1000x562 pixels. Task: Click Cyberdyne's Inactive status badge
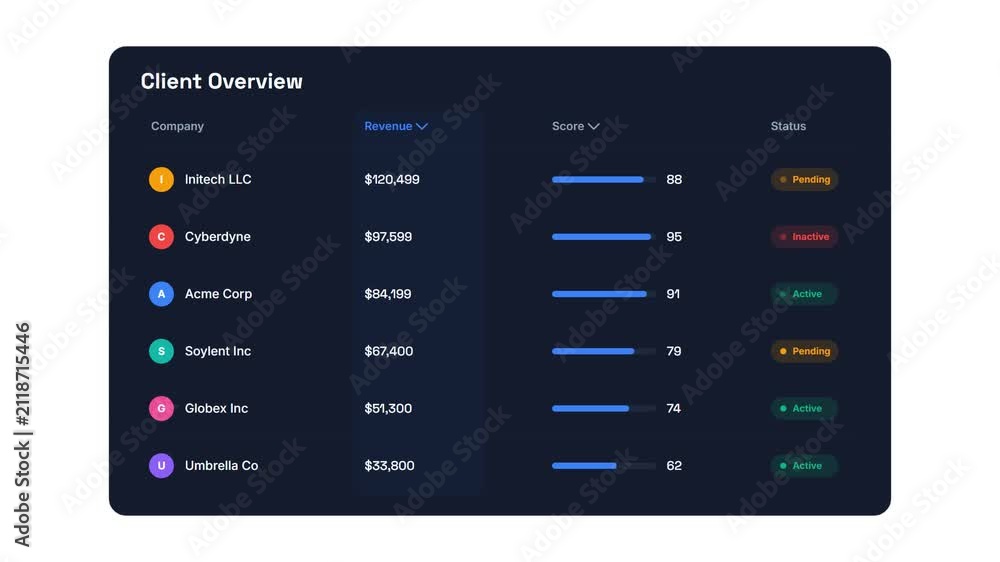(x=804, y=237)
